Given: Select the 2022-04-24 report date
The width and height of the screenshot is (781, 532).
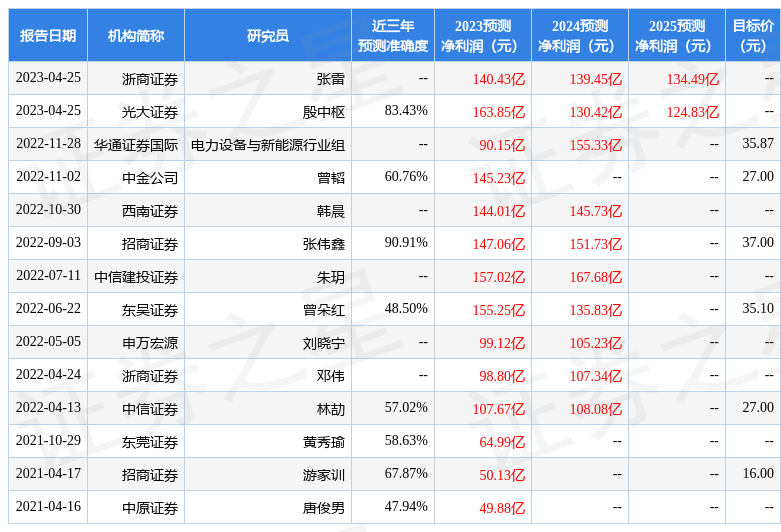Looking at the screenshot, I should [48, 375].
